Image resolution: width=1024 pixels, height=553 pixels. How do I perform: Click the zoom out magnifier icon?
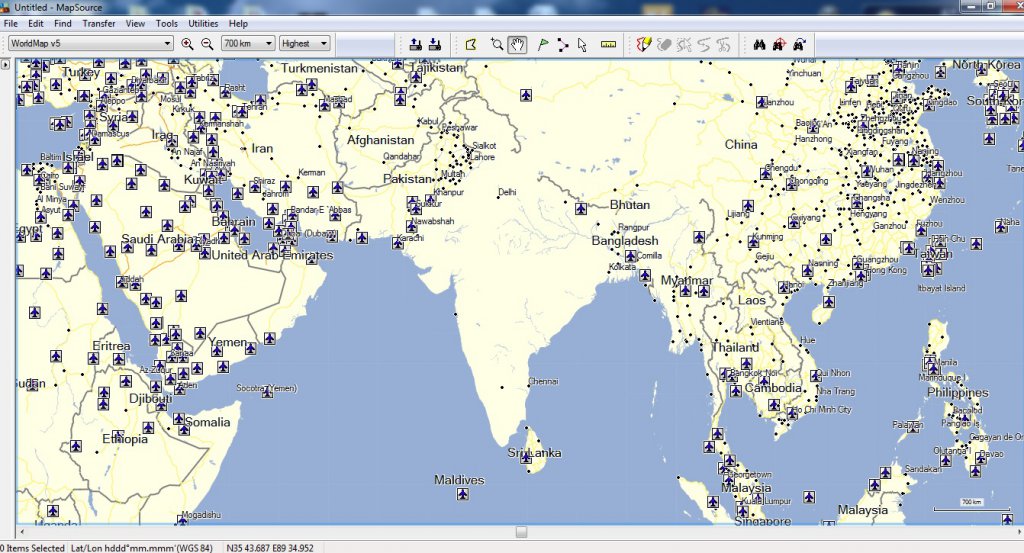pos(207,44)
